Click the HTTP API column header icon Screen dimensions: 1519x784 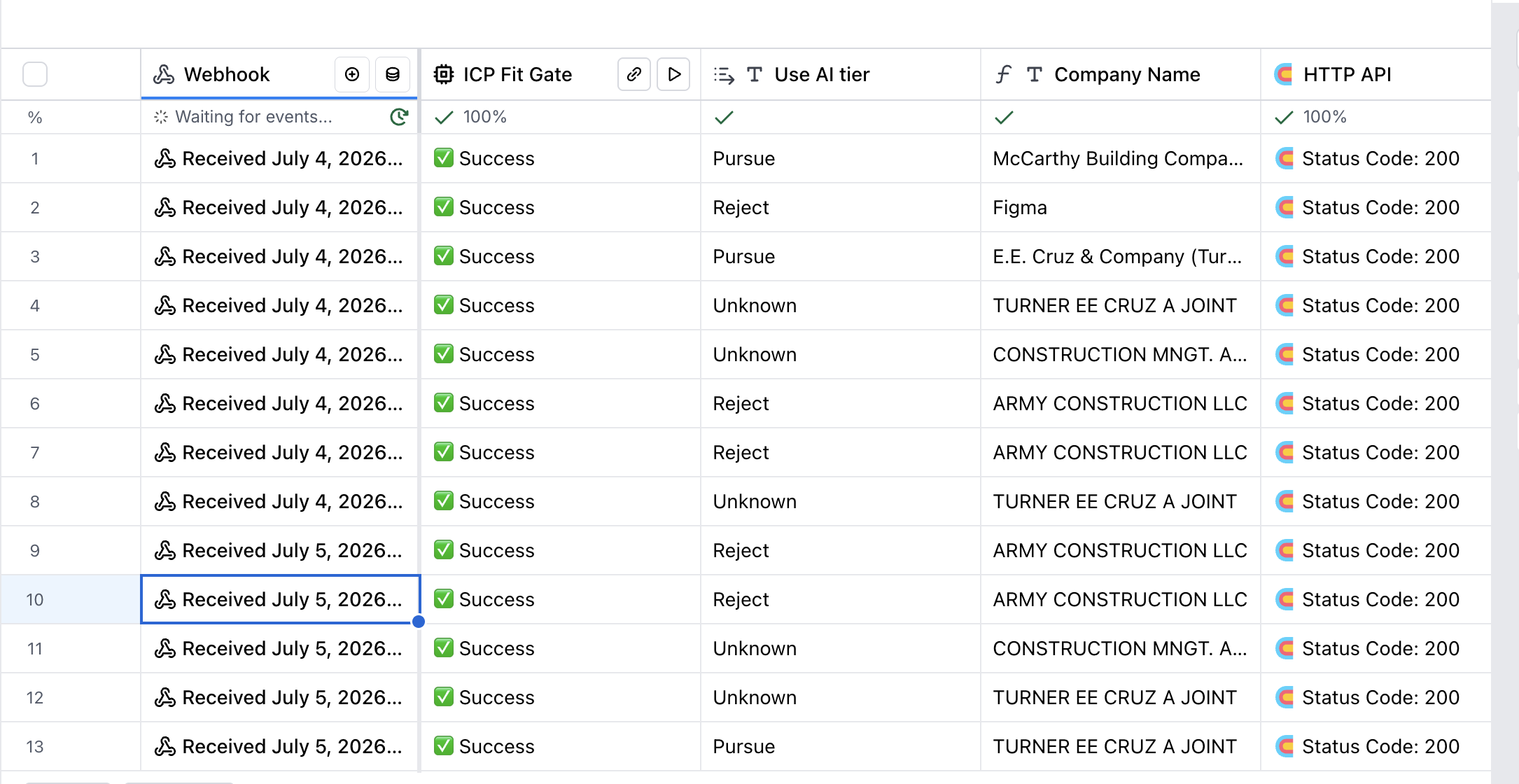pyautogui.click(x=1284, y=74)
